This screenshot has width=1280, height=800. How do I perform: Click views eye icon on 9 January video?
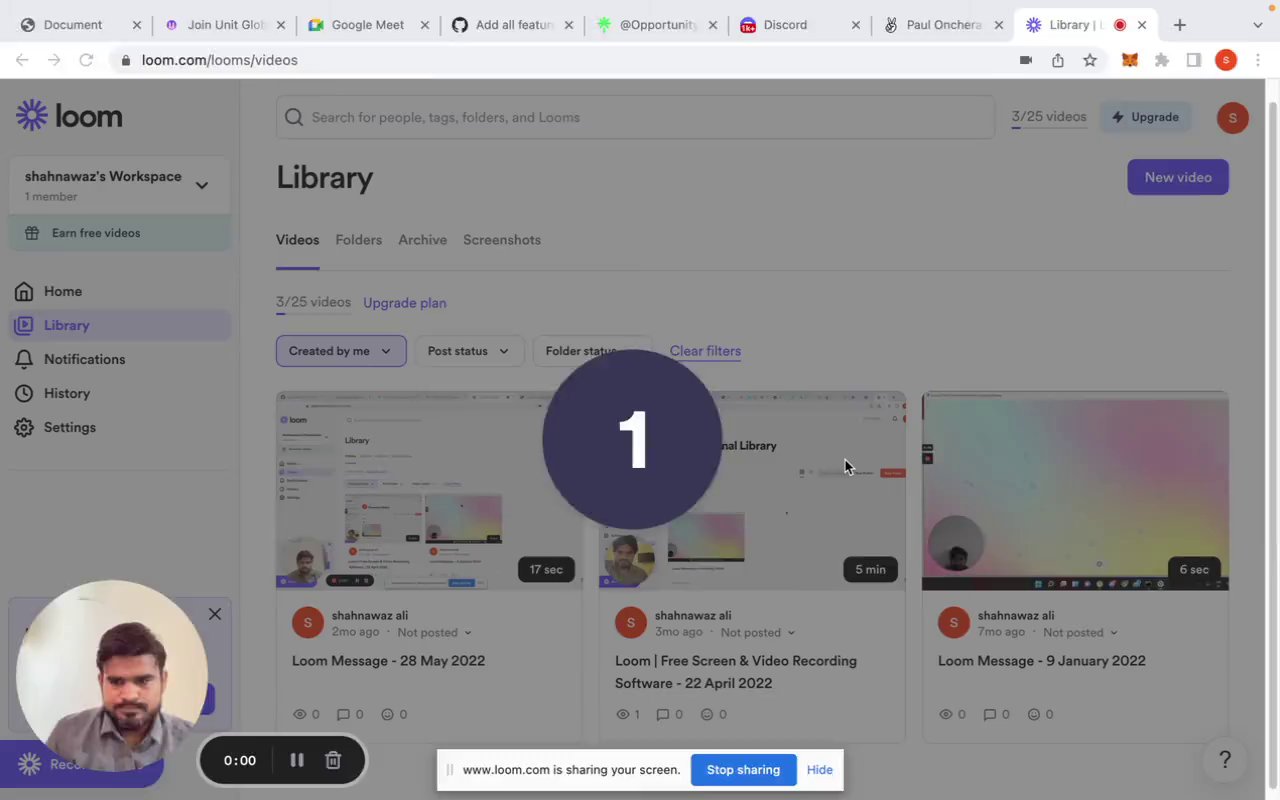pyautogui.click(x=945, y=714)
